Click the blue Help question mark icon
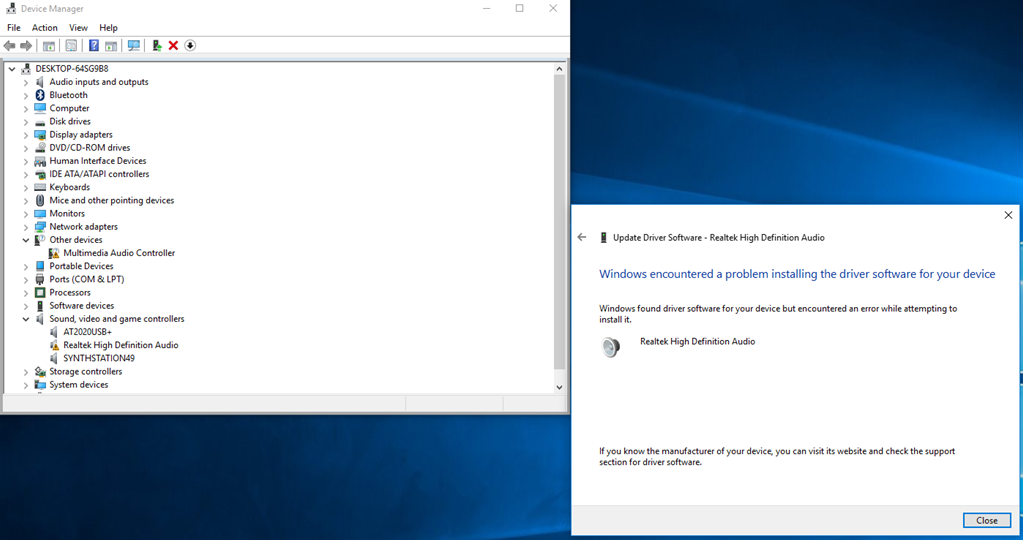The width and height of the screenshot is (1024, 540). point(94,46)
